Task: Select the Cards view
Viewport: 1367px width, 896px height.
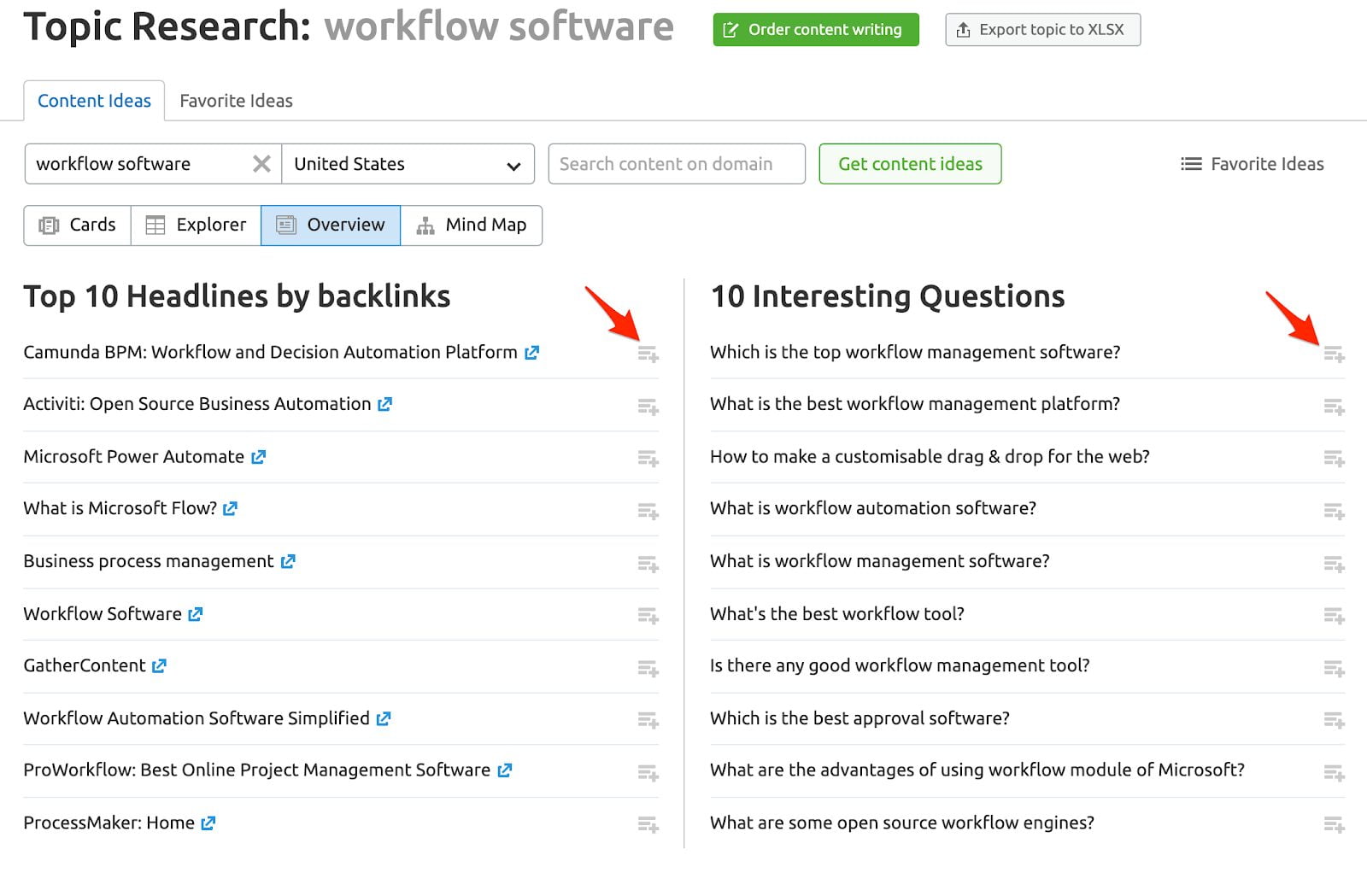Action: click(x=77, y=225)
